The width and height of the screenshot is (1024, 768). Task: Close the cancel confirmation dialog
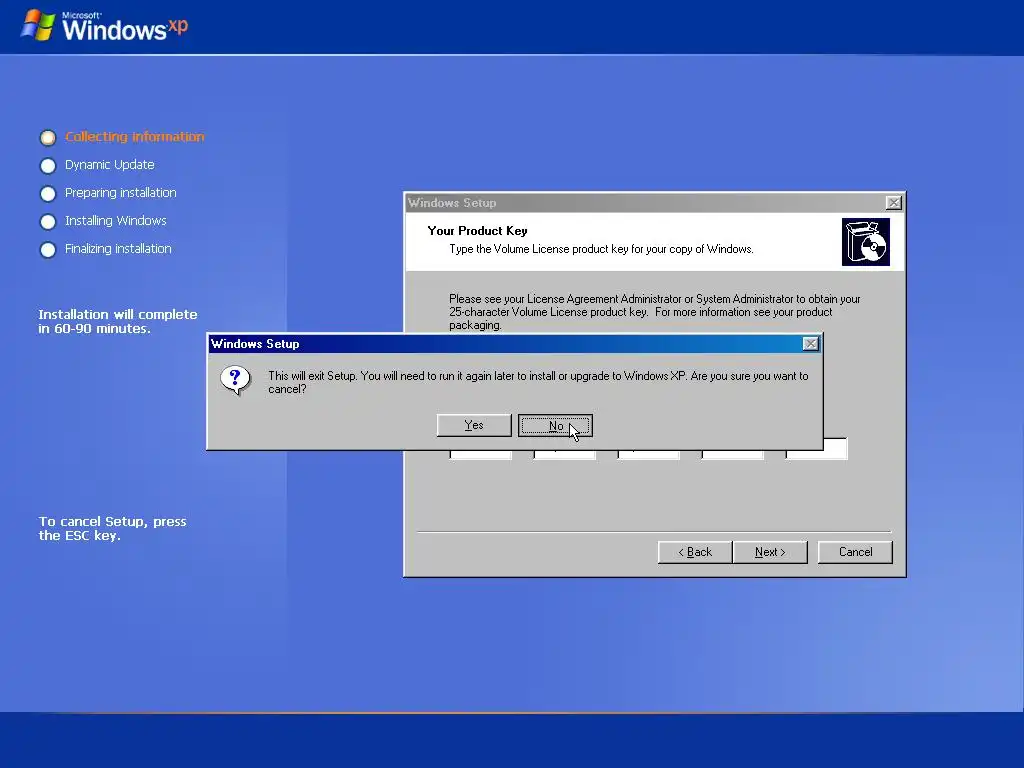[x=810, y=344]
